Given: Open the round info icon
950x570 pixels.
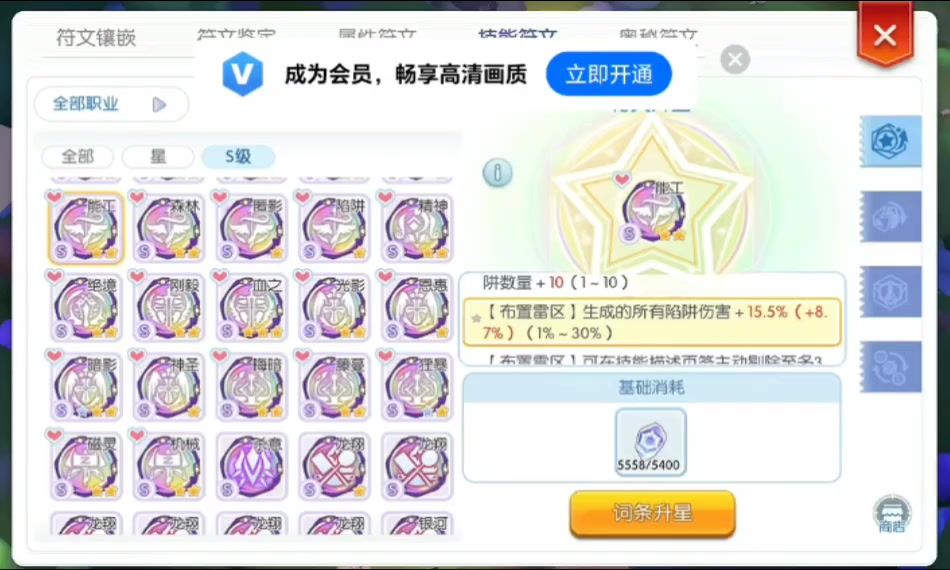Looking at the screenshot, I should click(497, 173).
